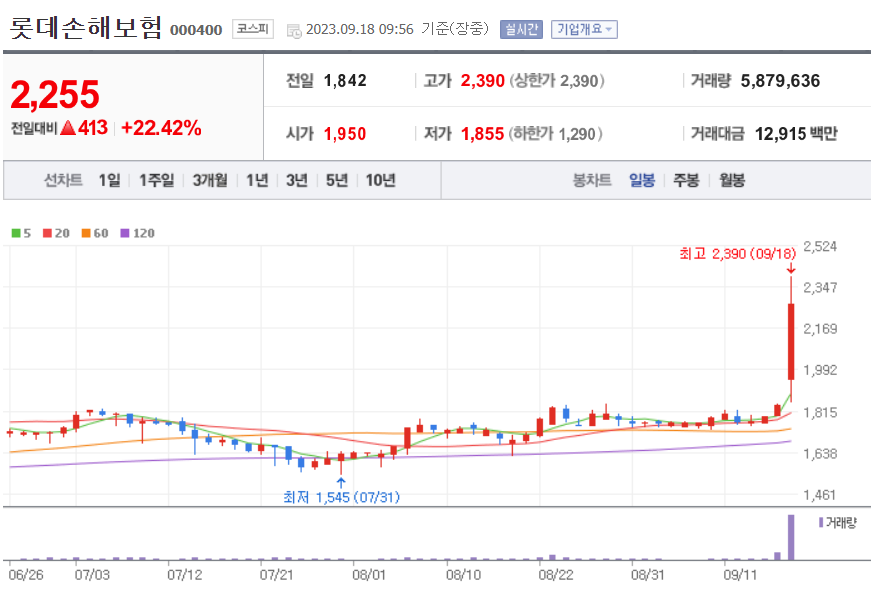Switch to the 일봉 daily candle chart
Viewport: 871px width, 606px height.
[x=642, y=180]
